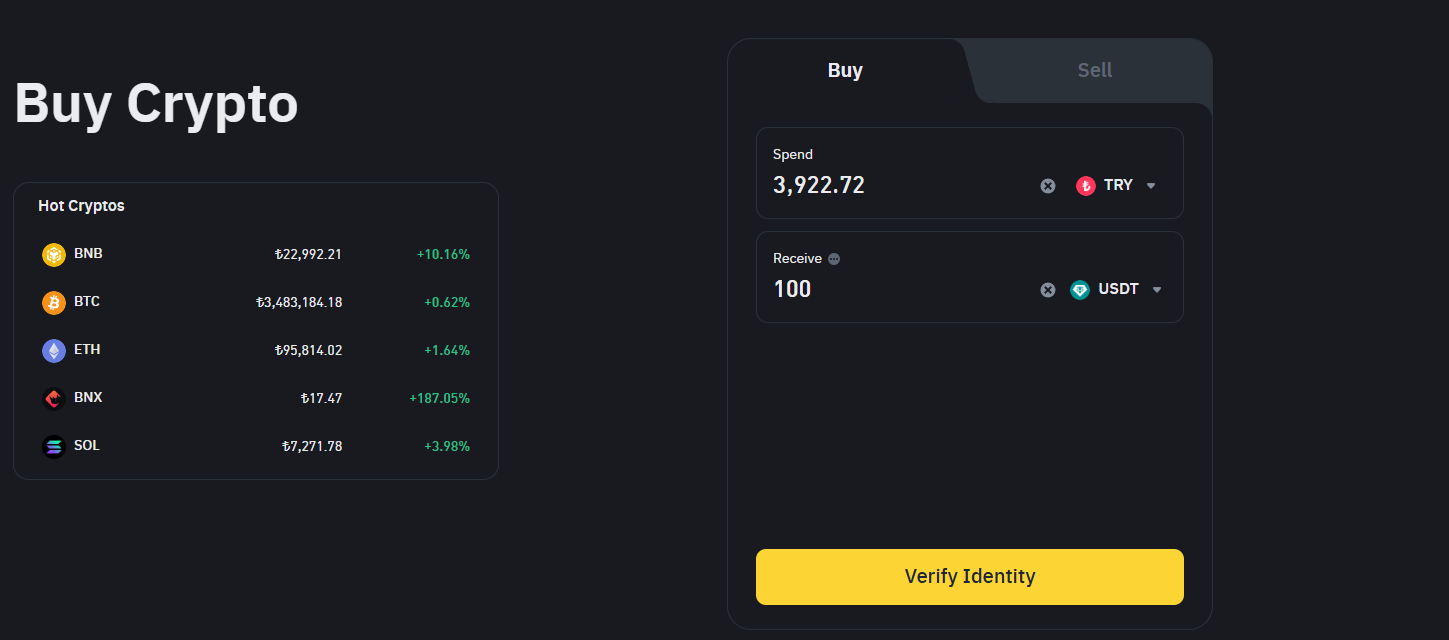Click the BNB coin icon
Image resolution: width=1449 pixels, height=640 pixels.
53,255
